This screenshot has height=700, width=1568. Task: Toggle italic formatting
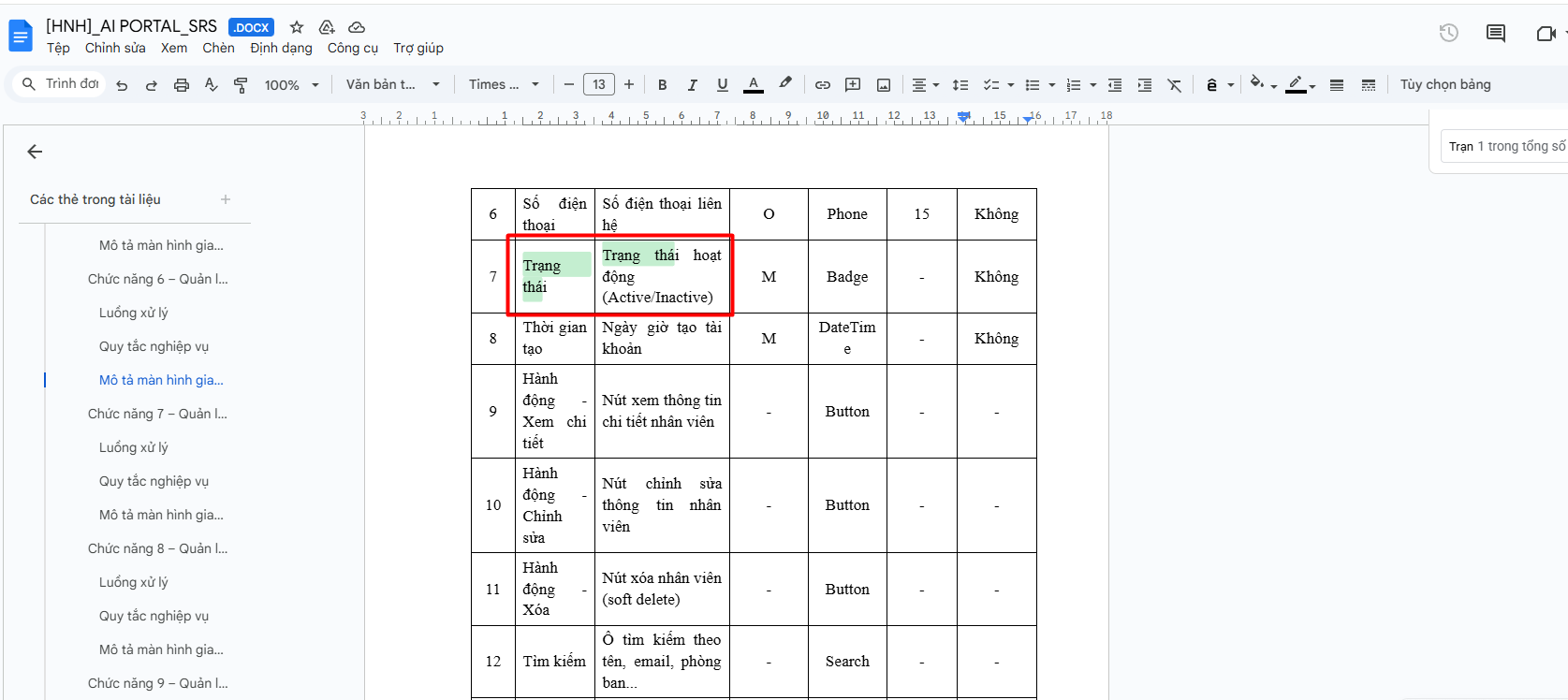[692, 85]
